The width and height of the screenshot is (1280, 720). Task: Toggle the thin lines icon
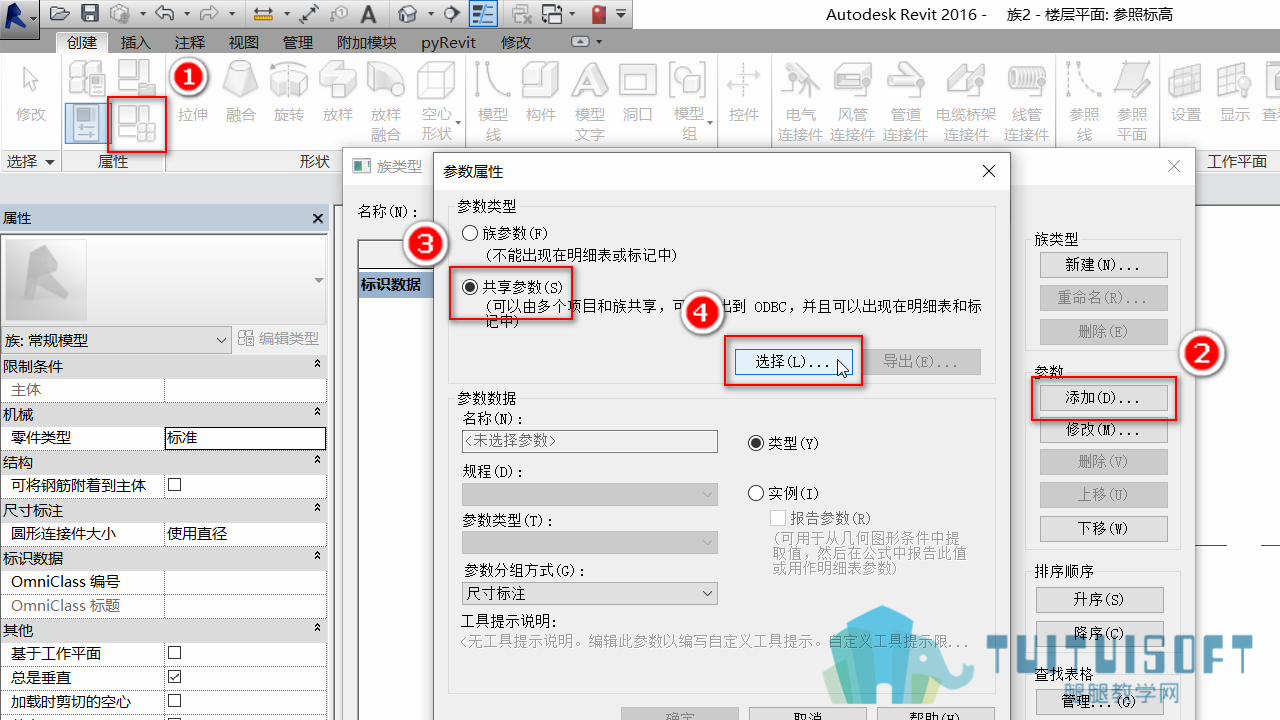(484, 14)
